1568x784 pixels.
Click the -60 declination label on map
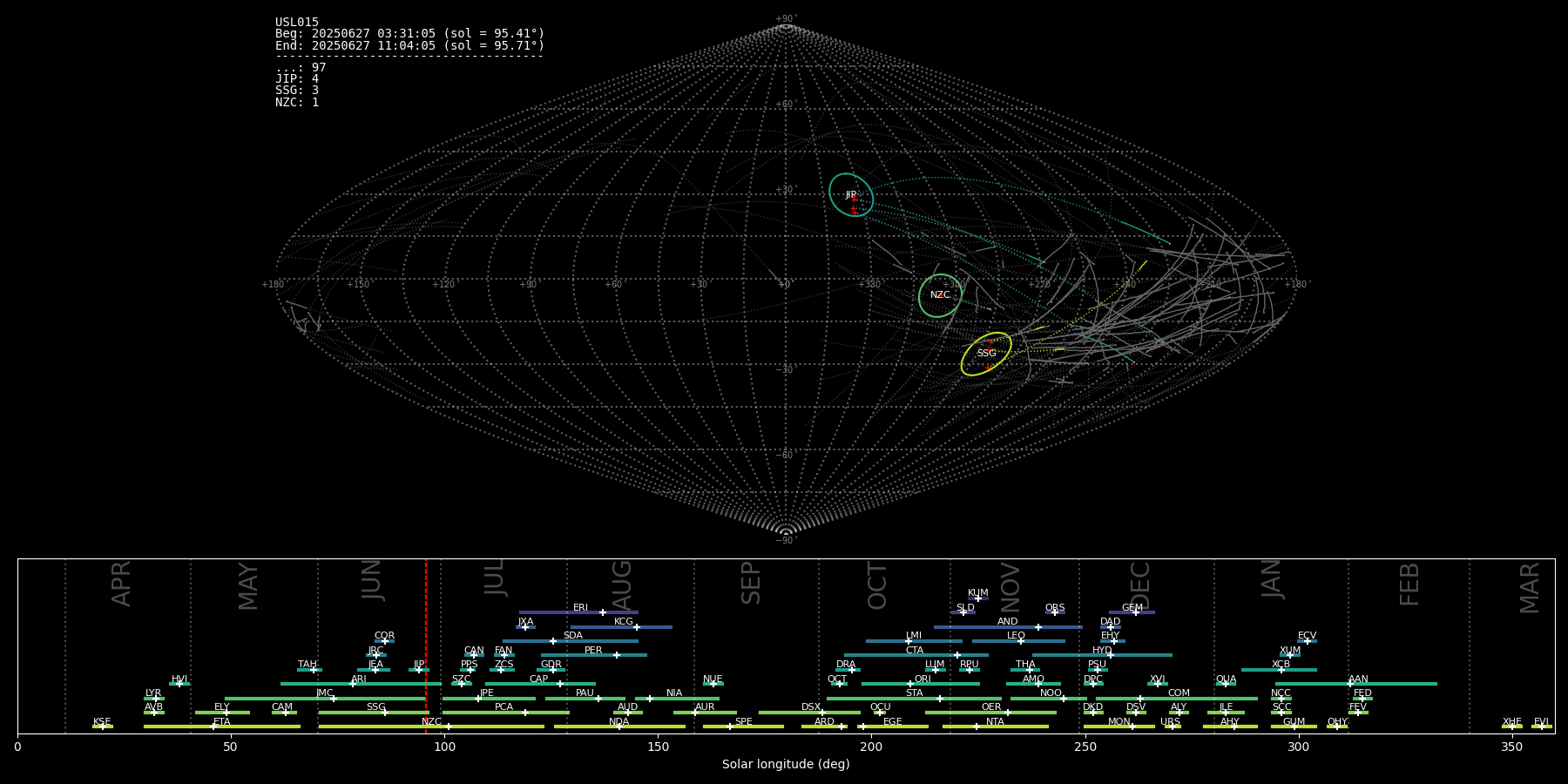[x=786, y=456]
